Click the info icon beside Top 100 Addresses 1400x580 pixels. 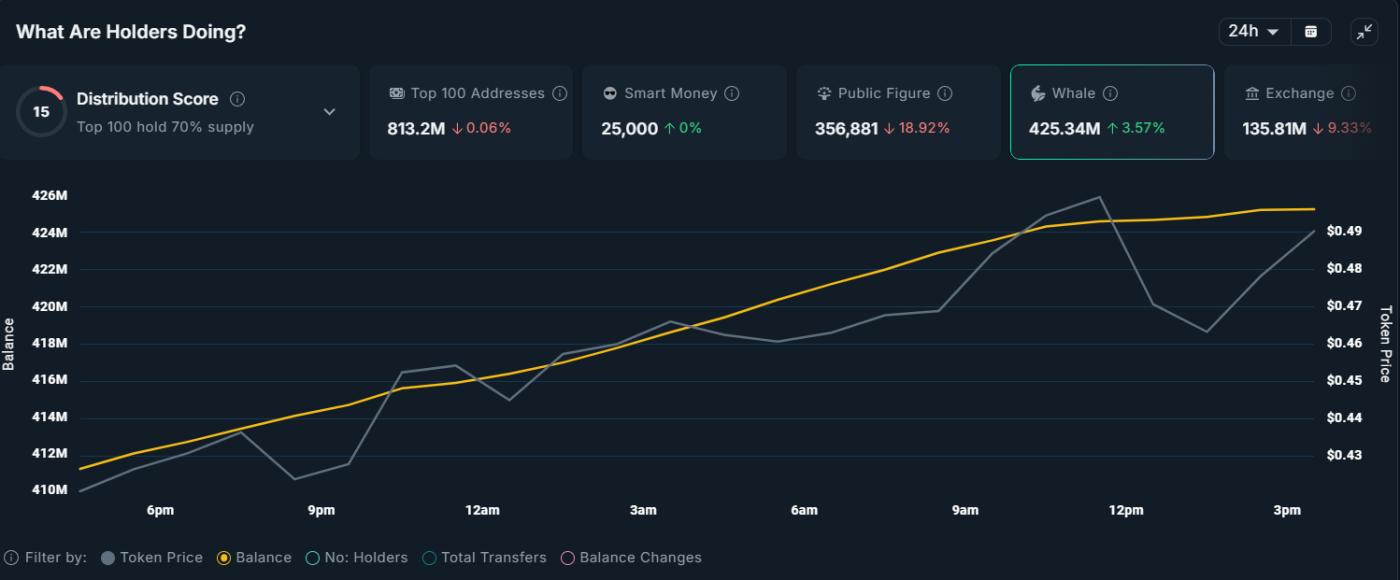click(560, 93)
